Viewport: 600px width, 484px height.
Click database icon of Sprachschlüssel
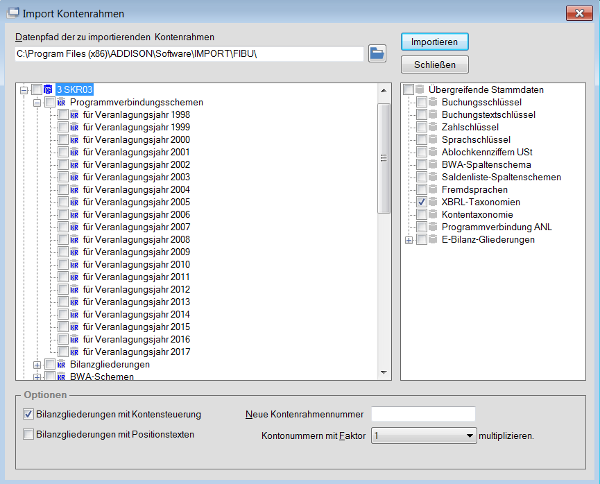433,140
